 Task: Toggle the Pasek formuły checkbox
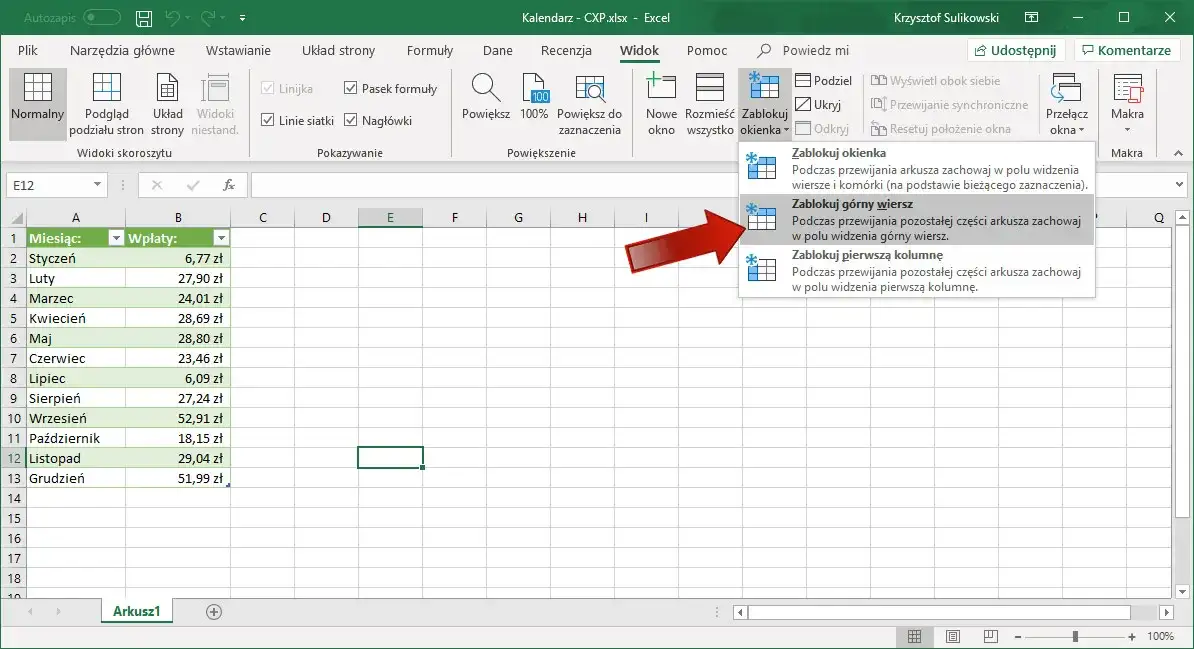point(350,89)
